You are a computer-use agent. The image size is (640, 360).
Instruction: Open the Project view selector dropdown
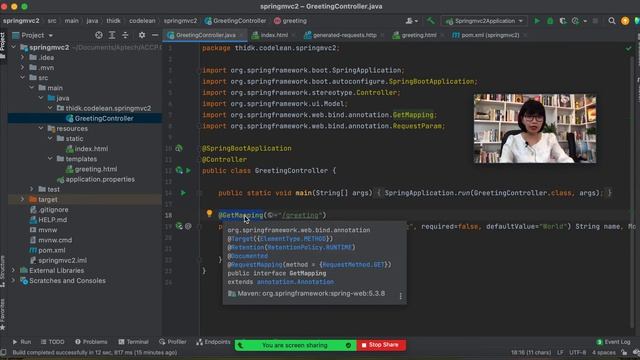pyautogui.click(x=33, y=35)
